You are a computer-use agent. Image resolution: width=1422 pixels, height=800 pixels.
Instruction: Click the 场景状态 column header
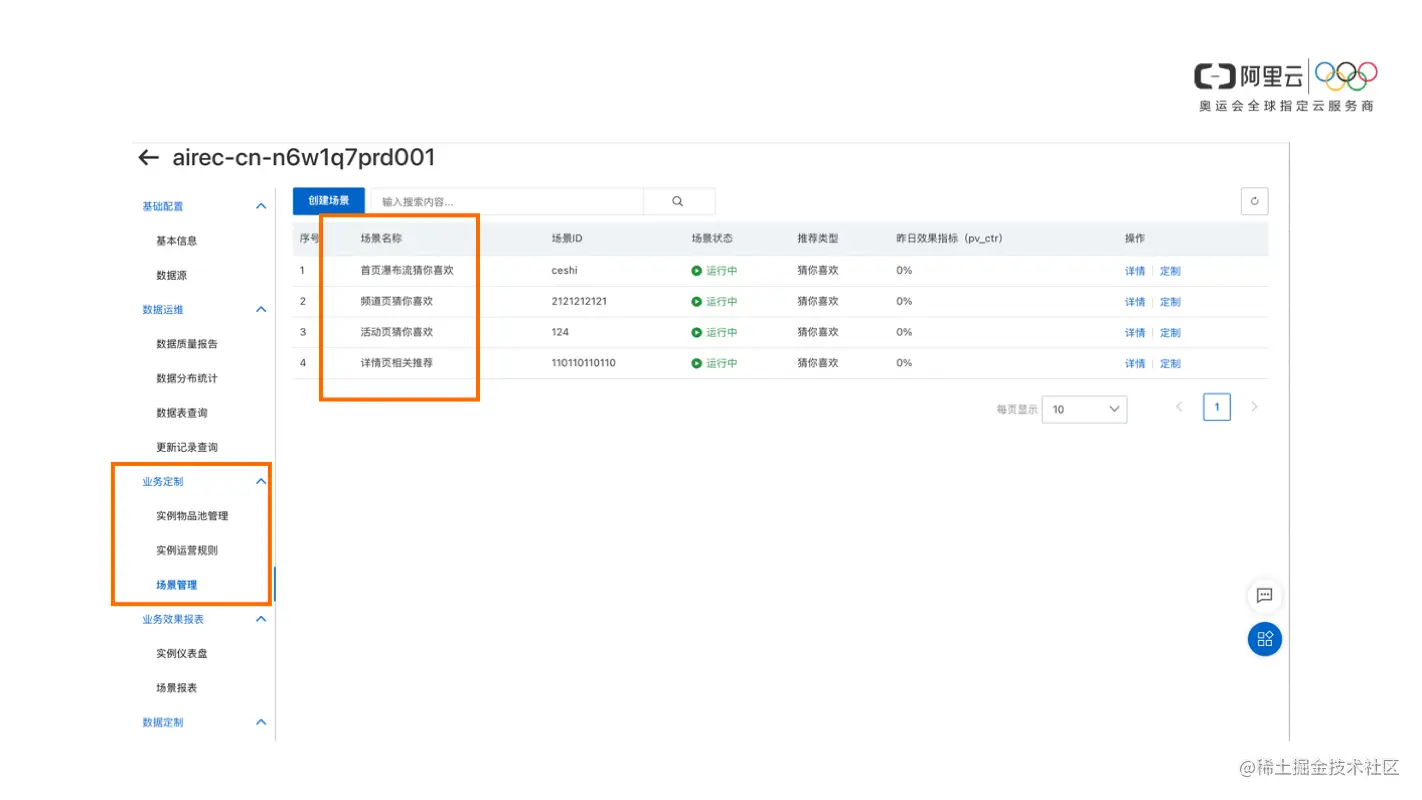(712, 239)
